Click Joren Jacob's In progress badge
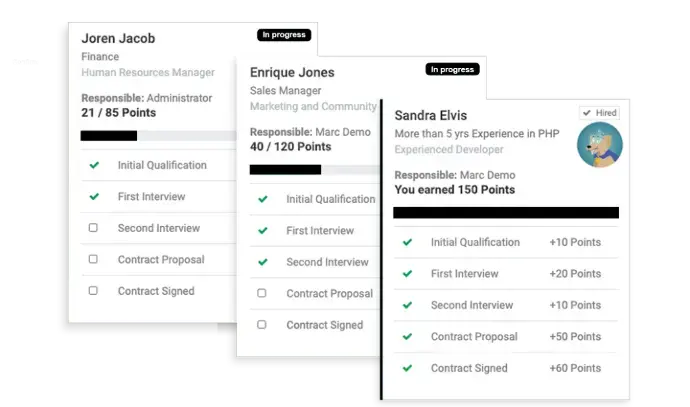This screenshot has width=690, height=407. (x=285, y=35)
